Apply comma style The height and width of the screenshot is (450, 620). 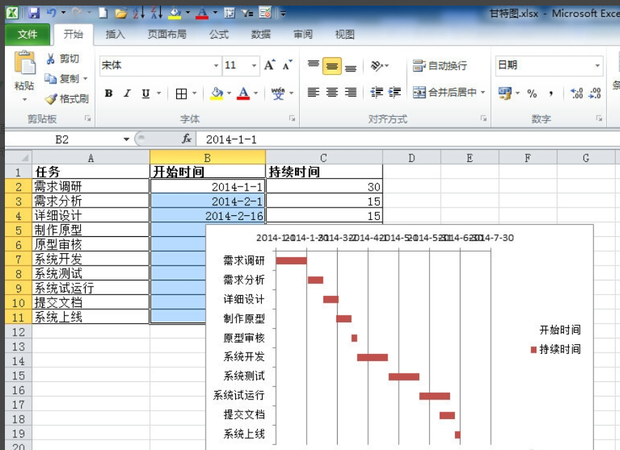[x=551, y=94]
